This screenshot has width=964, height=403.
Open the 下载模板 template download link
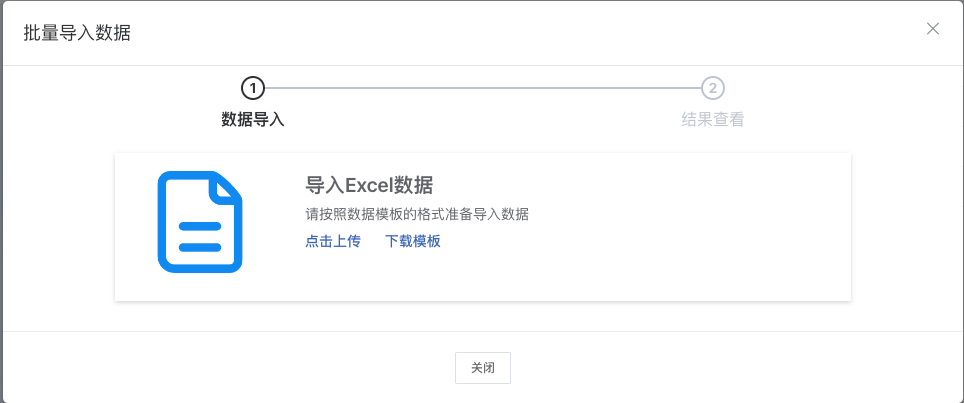point(412,241)
